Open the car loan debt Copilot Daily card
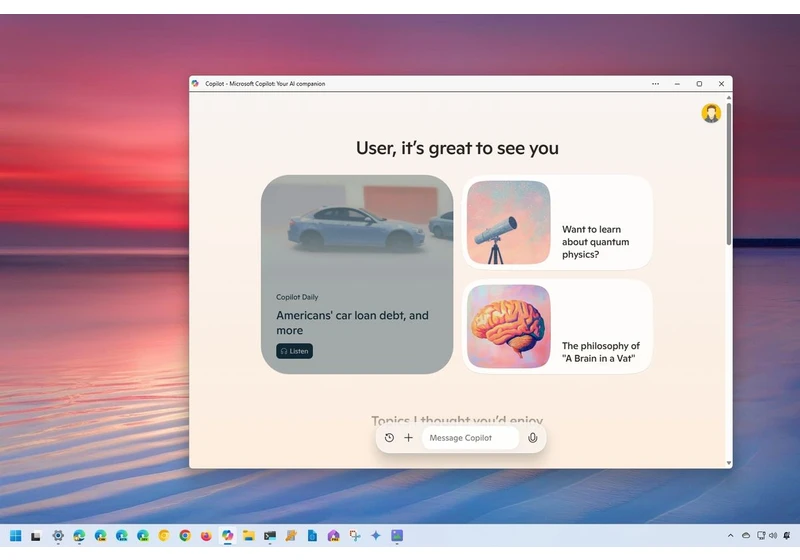Screen dimensions: 800x560 click(x=357, y=274)
